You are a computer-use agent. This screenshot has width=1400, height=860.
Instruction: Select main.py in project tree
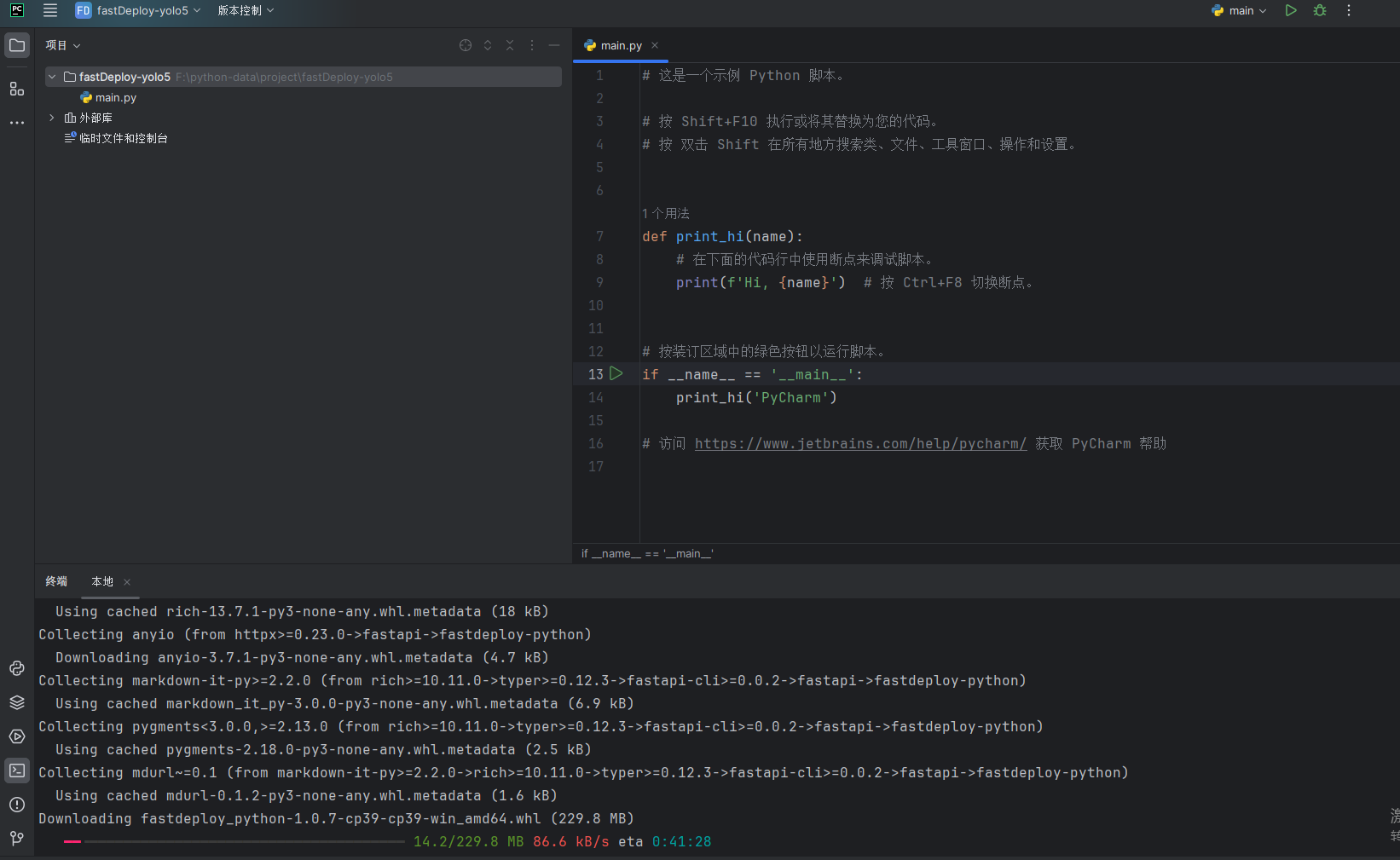click(108, 97)
